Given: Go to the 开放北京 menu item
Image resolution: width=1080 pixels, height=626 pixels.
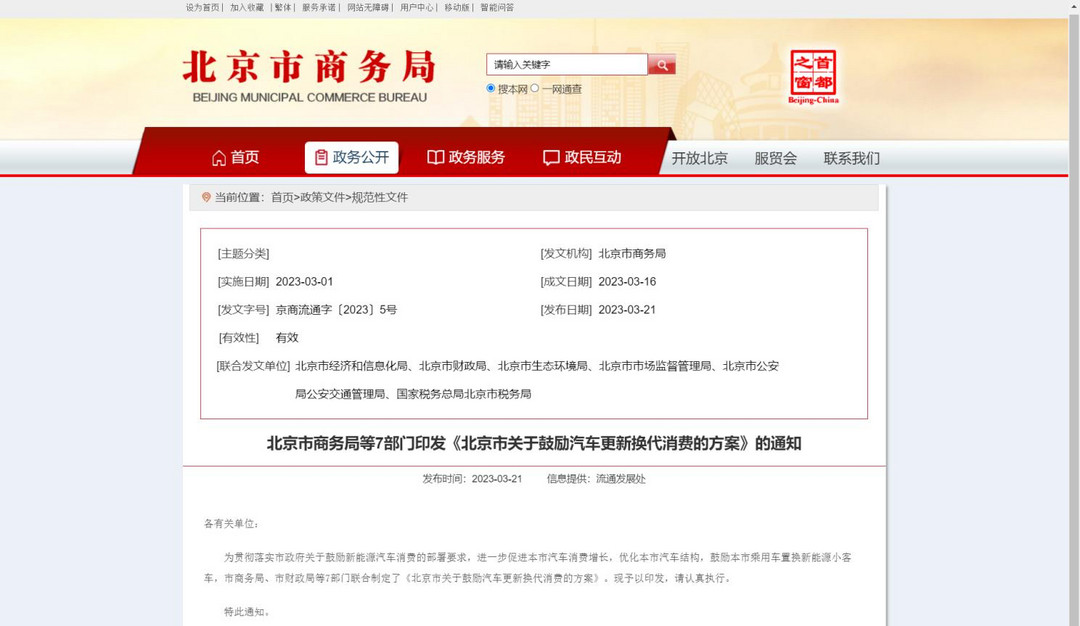Looking at the screenshot, I should 699,158.
